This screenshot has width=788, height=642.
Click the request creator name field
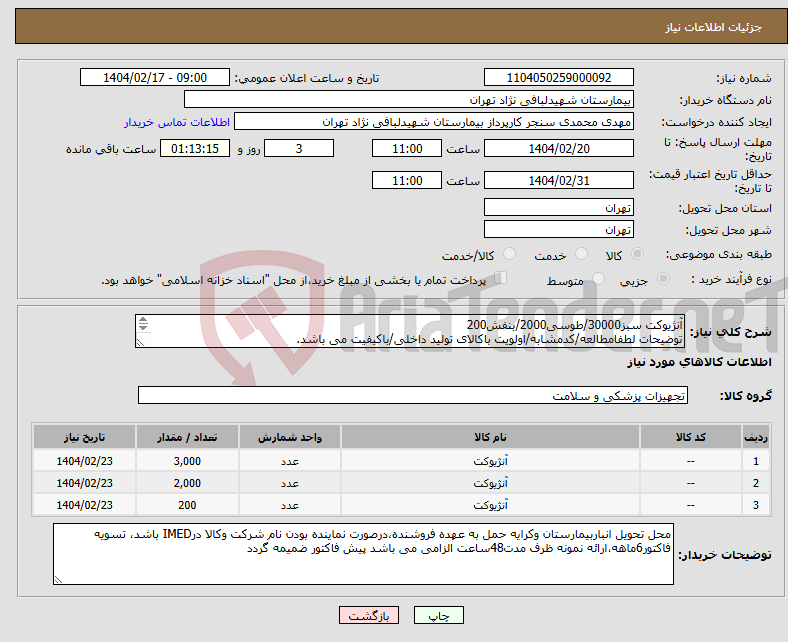click(434, 122)
